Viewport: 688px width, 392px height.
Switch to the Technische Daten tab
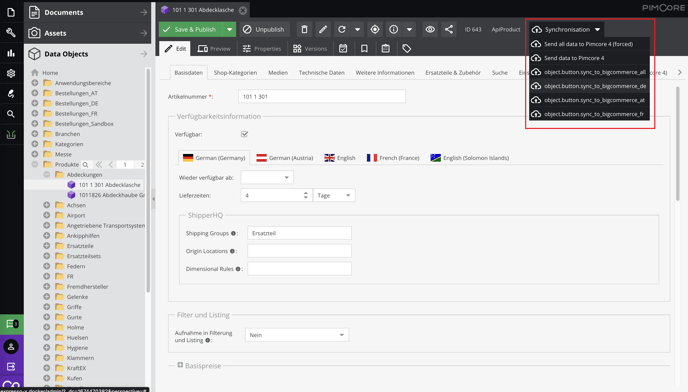[x=322, y=73]
